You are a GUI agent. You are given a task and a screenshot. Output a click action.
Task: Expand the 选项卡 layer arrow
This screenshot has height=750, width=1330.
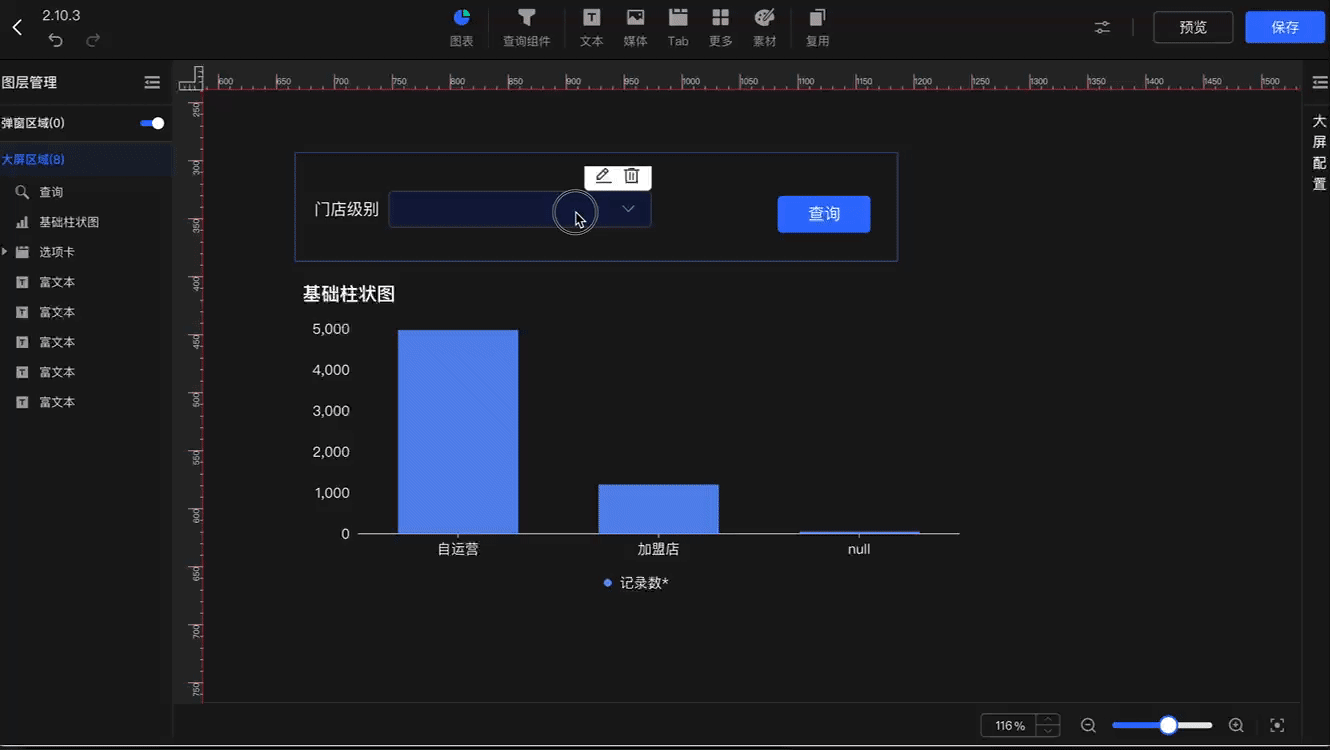tap(5, 252)
